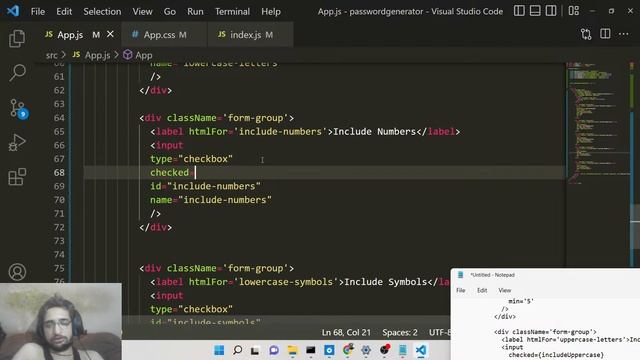Open the Windows Start menu
This screenshot has width=640, height=360.
(219, 350)
